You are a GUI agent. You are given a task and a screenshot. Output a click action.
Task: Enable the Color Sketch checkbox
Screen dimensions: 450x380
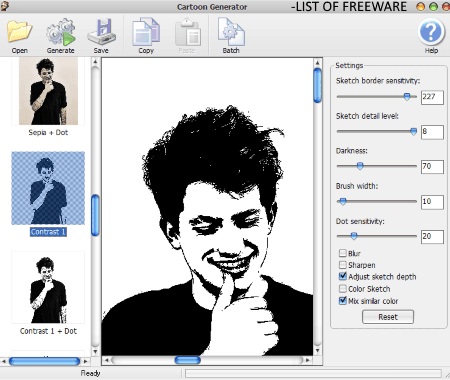click(x=343, y=288)
